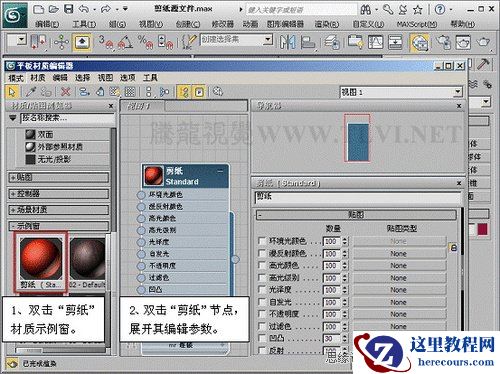Enable the 漫反射颜色 map checkbox

(262, 253)
